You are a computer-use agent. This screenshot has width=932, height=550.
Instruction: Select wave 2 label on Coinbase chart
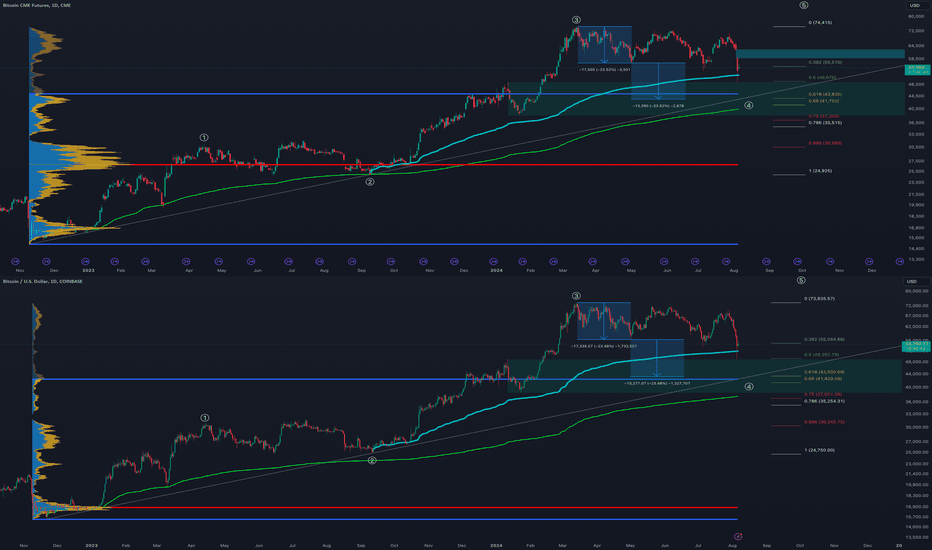372,460
